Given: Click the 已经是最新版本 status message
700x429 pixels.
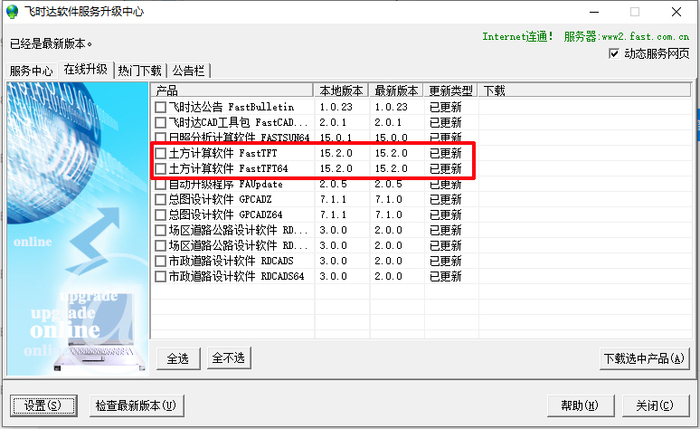Looking at the screenshot, I should (x=51, y=44).
